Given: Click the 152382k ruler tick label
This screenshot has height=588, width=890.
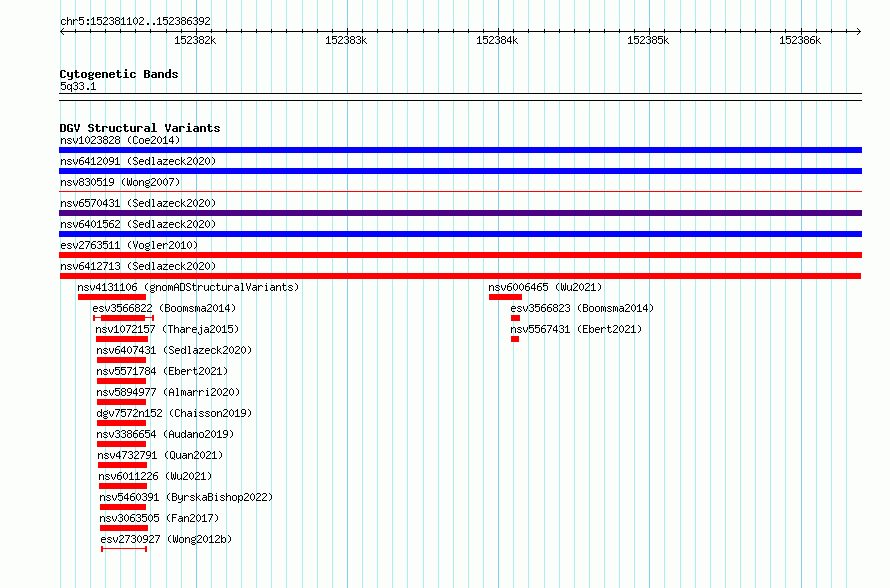Looking at the screenshot, I should [x=195, y=40].
